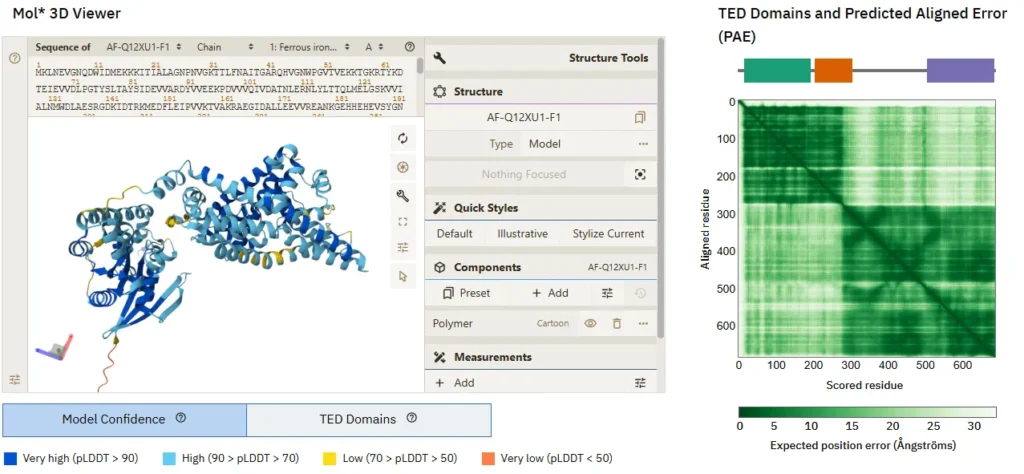Screen dimensions: 1024x474
Task: Toggle fullscreen expanded viewport icon
Action: coord(403,222)
